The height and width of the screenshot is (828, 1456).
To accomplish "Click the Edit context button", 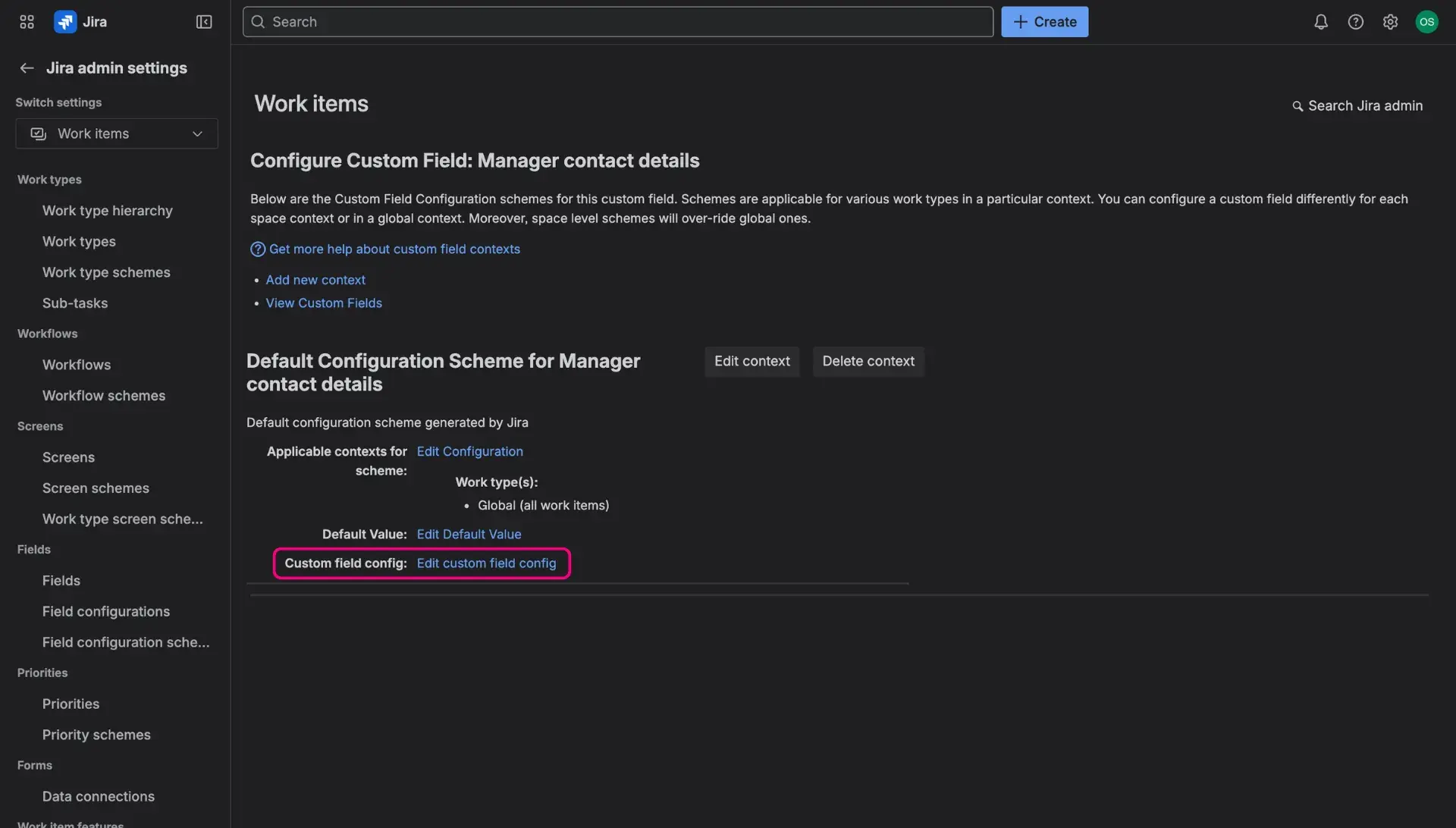I will (752, 362).
